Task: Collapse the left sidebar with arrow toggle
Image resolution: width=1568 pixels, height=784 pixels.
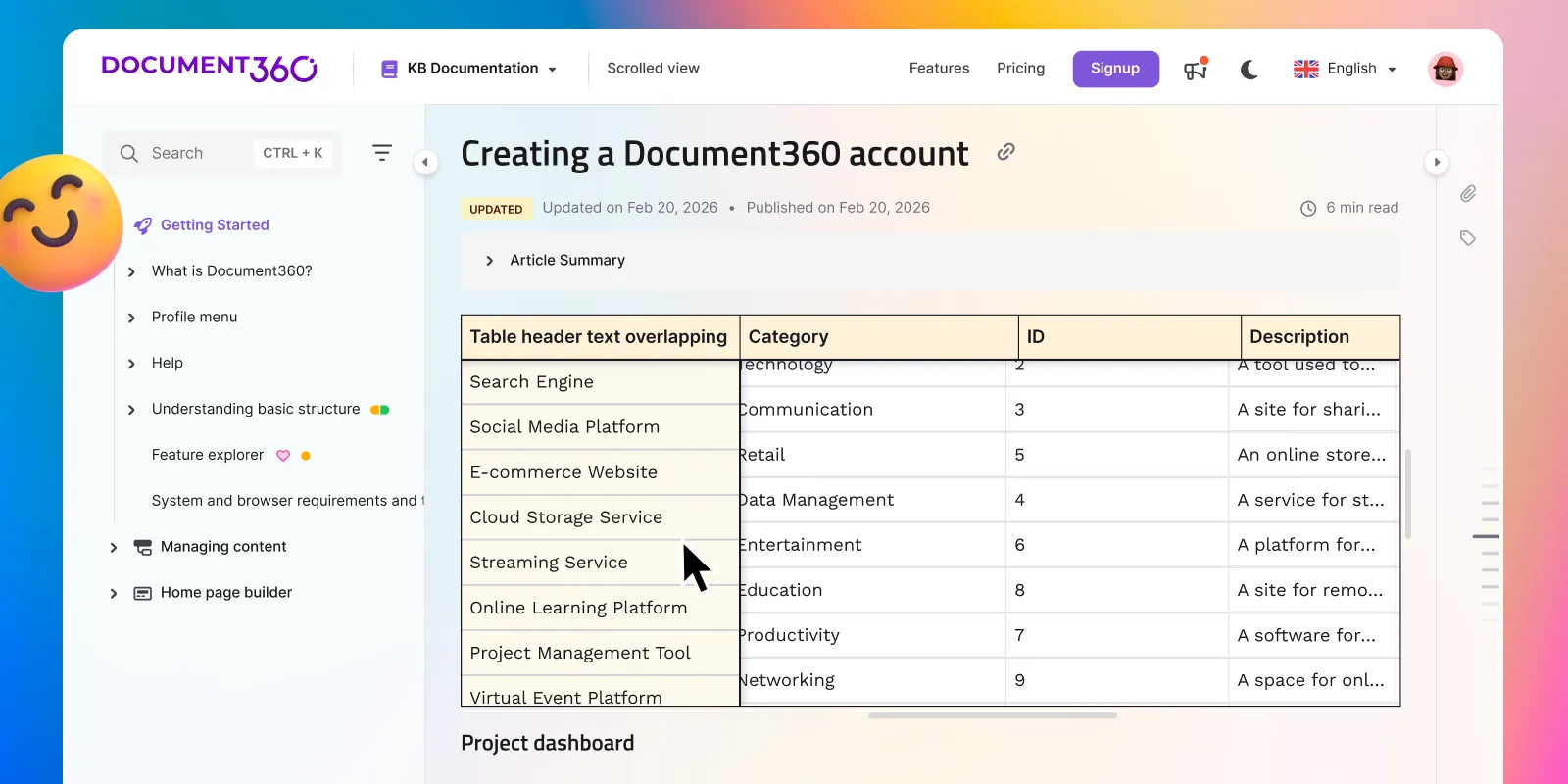Action: click(425, 162)
